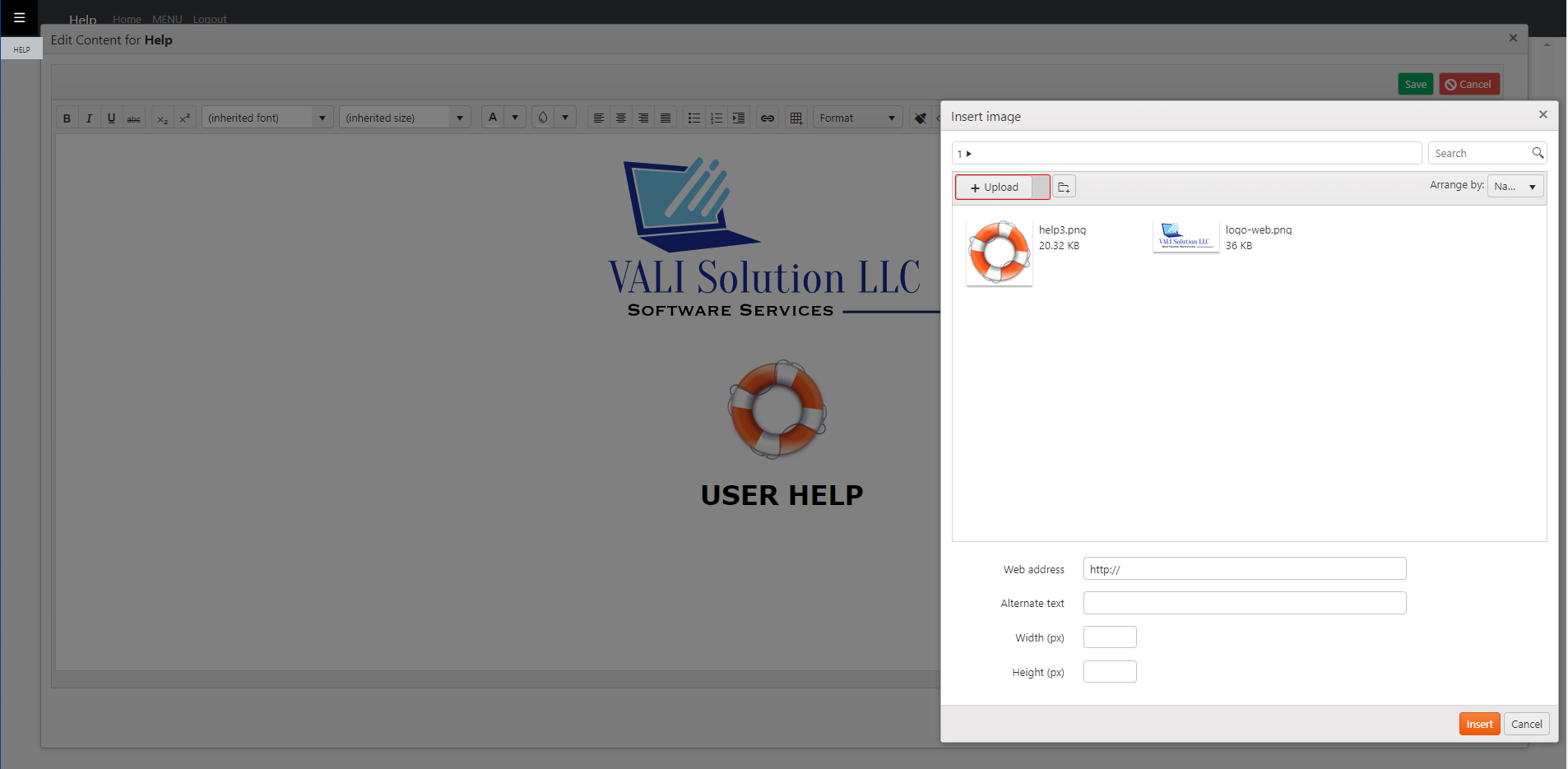Click the Web address field
Screen dimensions: 1568x769
coord(1245,568)
